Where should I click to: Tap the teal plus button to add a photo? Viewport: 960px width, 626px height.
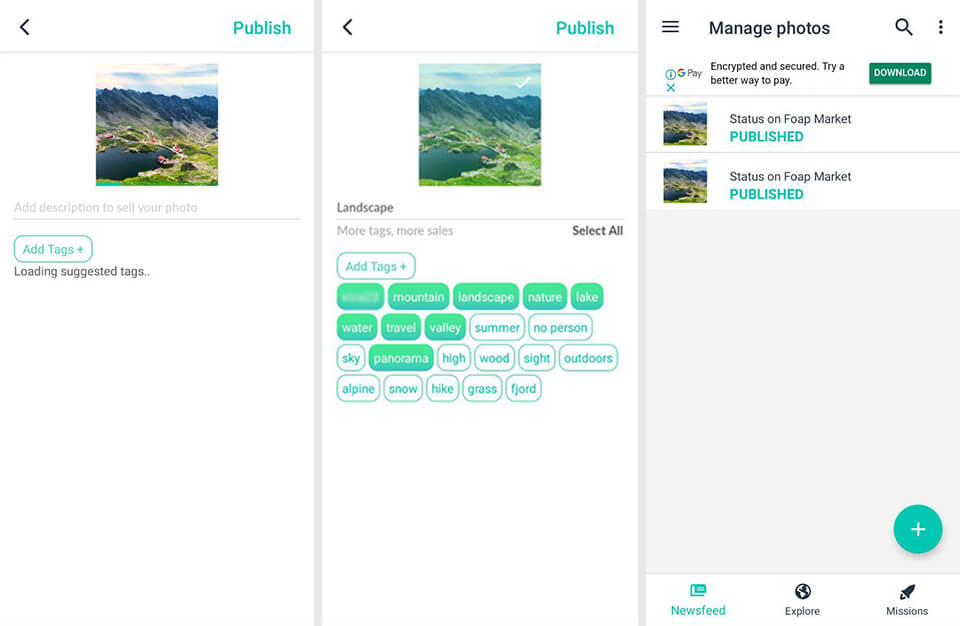[918, 529]
